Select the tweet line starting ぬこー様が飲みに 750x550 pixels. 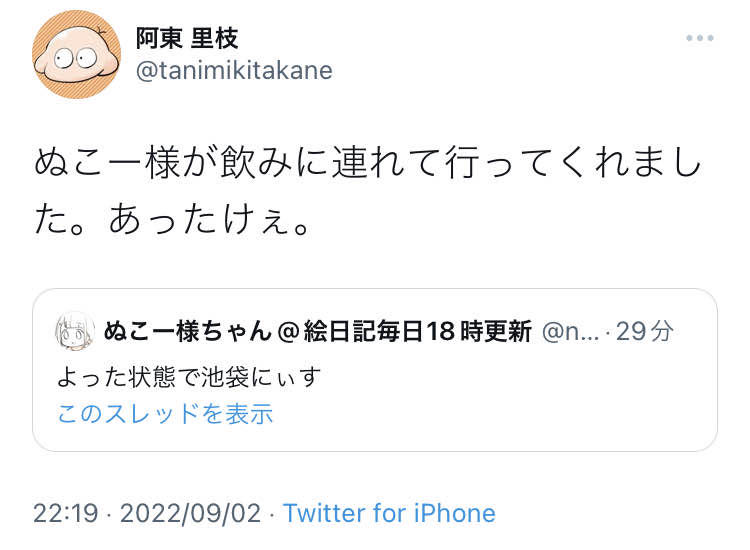point(367,163)
